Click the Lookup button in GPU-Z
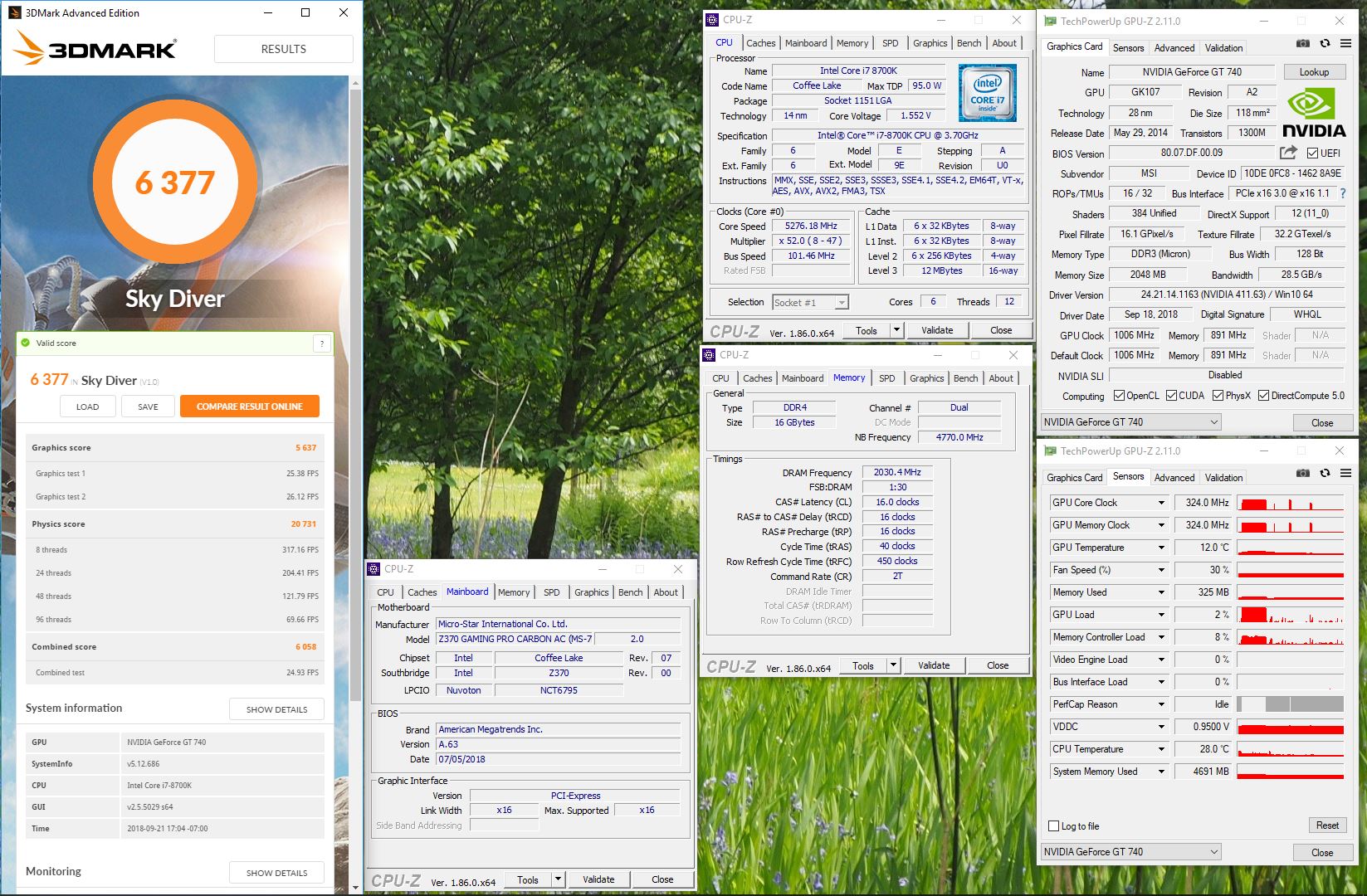1367x896 pixels. click(1314, 72)
